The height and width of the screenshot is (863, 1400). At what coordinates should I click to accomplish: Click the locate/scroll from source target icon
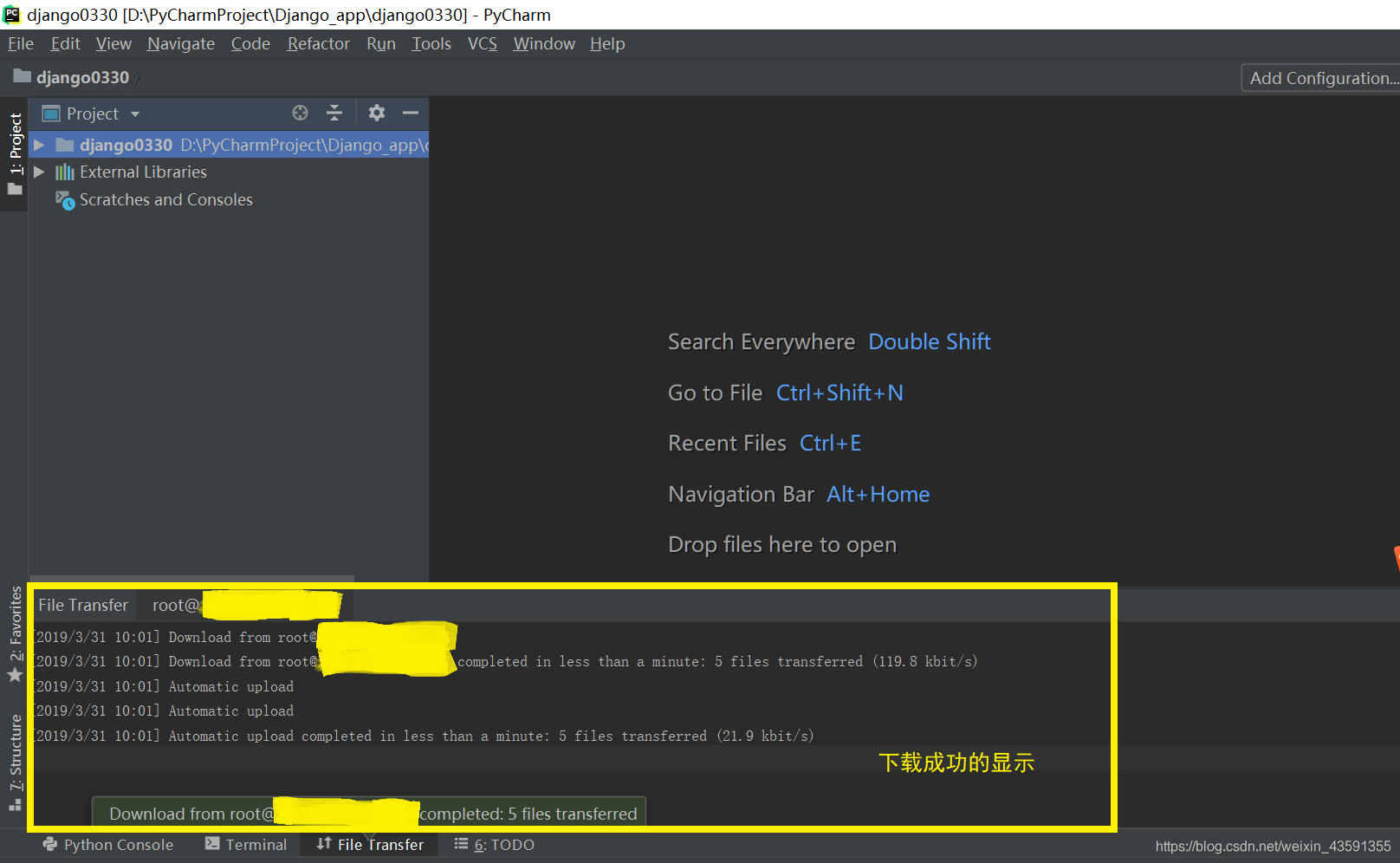(x=300, y=113)
